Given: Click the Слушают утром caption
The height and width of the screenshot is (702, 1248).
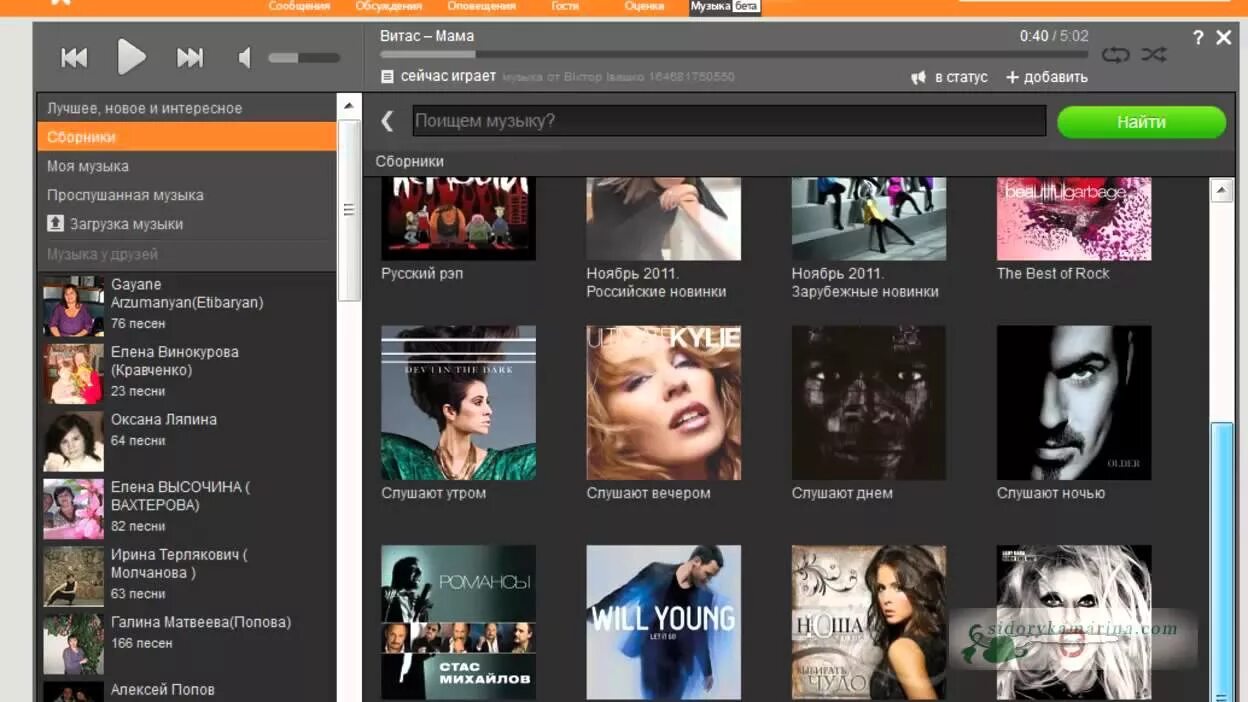Looking at the screenshot, I should [433, 493].
